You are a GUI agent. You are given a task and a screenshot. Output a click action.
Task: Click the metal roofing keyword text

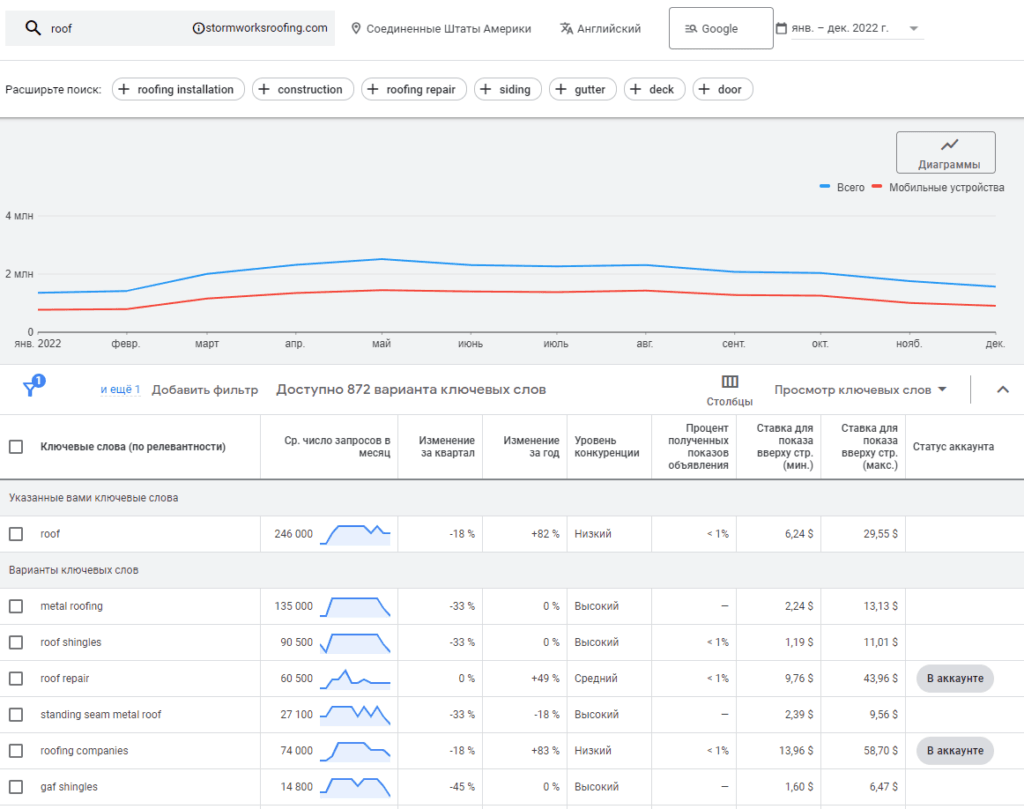(71, 607)
